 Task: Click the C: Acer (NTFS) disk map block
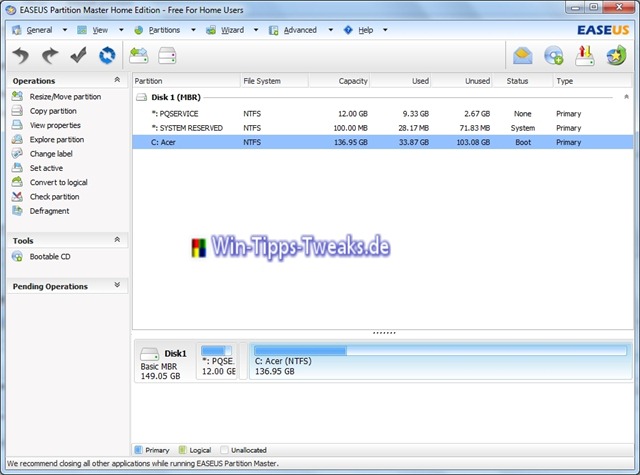click(440, 361)
